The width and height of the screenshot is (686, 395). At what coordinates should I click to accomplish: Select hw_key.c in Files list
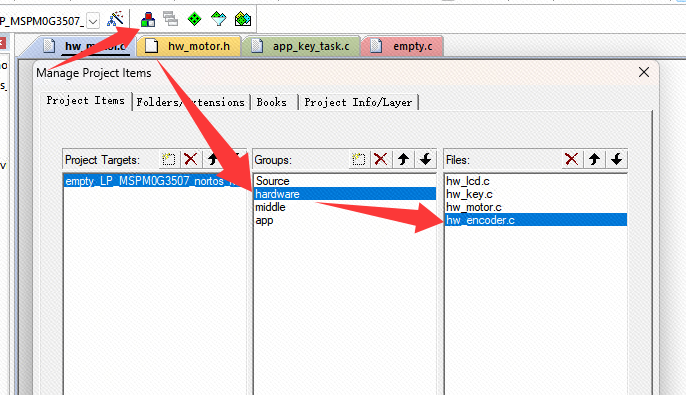(x=536, y=194)
